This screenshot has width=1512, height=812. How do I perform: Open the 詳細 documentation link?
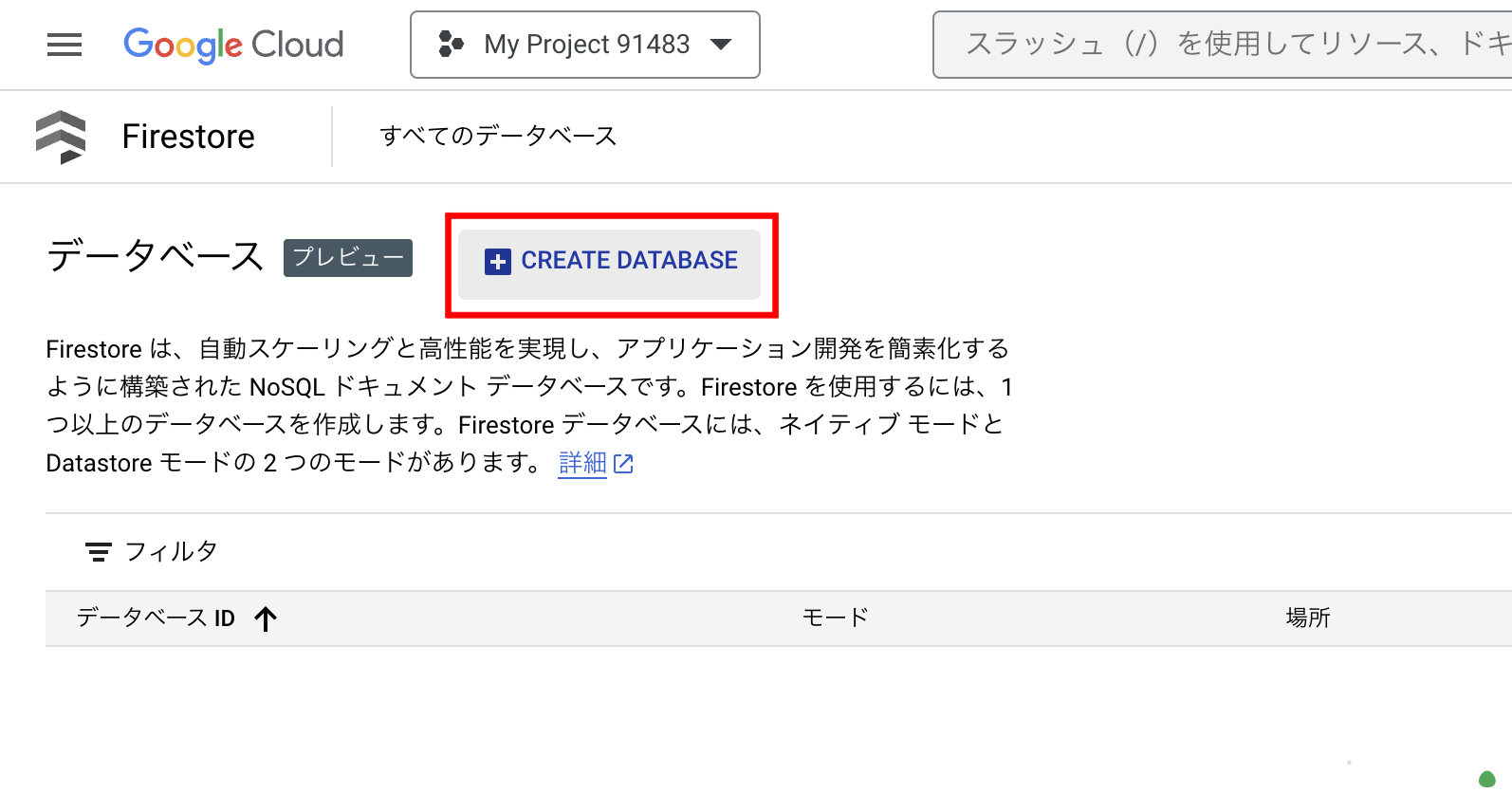point(581,463)
